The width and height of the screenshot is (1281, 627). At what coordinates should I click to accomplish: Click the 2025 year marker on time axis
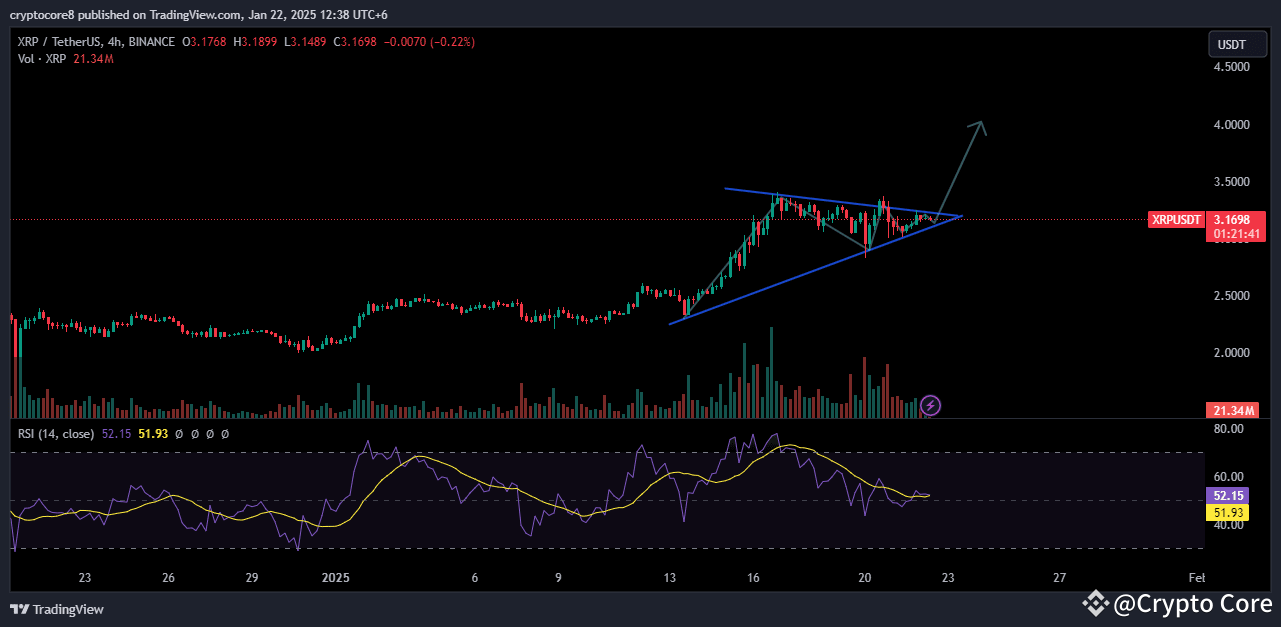point(336,578)
